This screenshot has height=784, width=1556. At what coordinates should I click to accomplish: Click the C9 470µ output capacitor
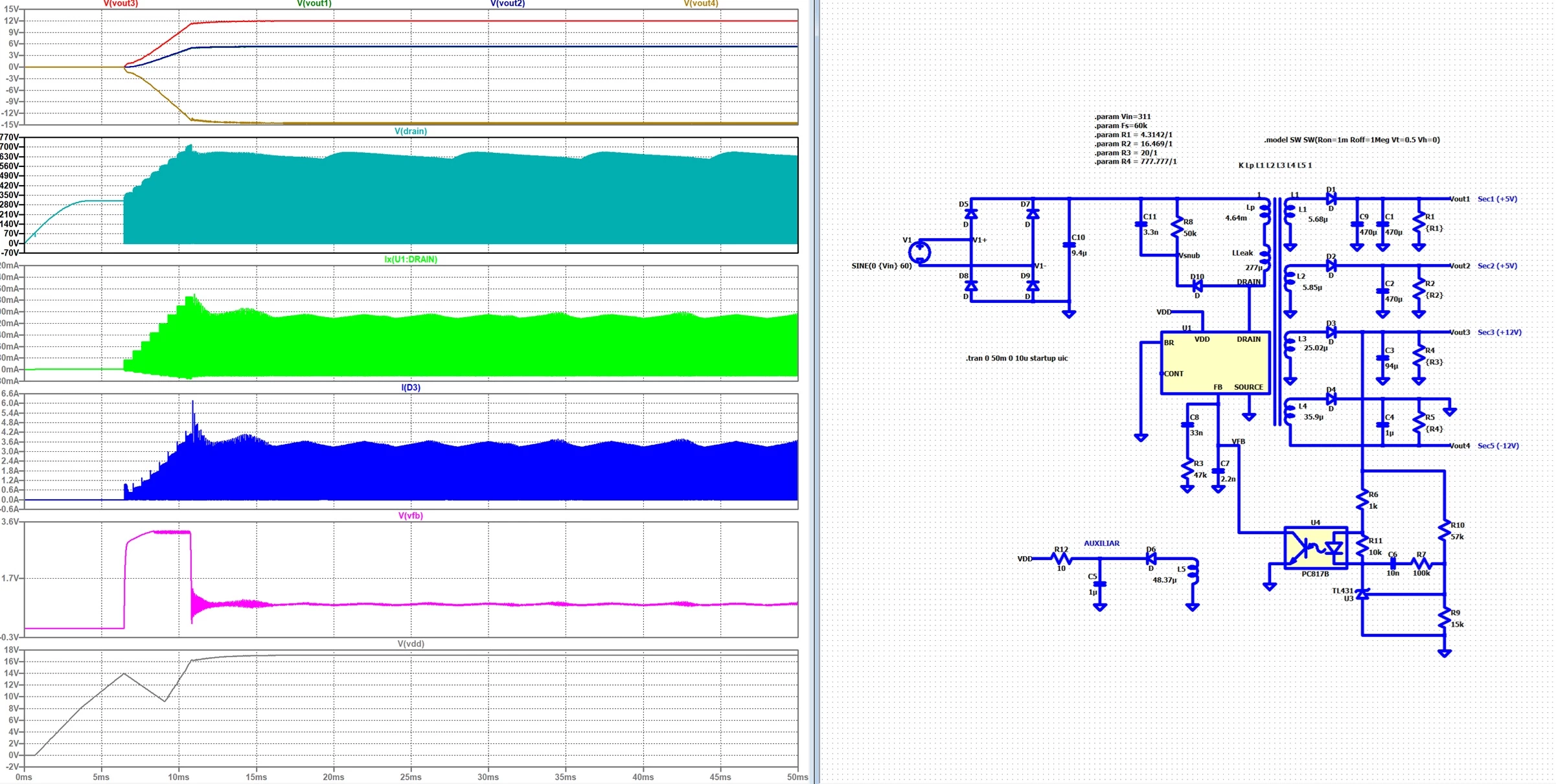[x=1357, y=225]
